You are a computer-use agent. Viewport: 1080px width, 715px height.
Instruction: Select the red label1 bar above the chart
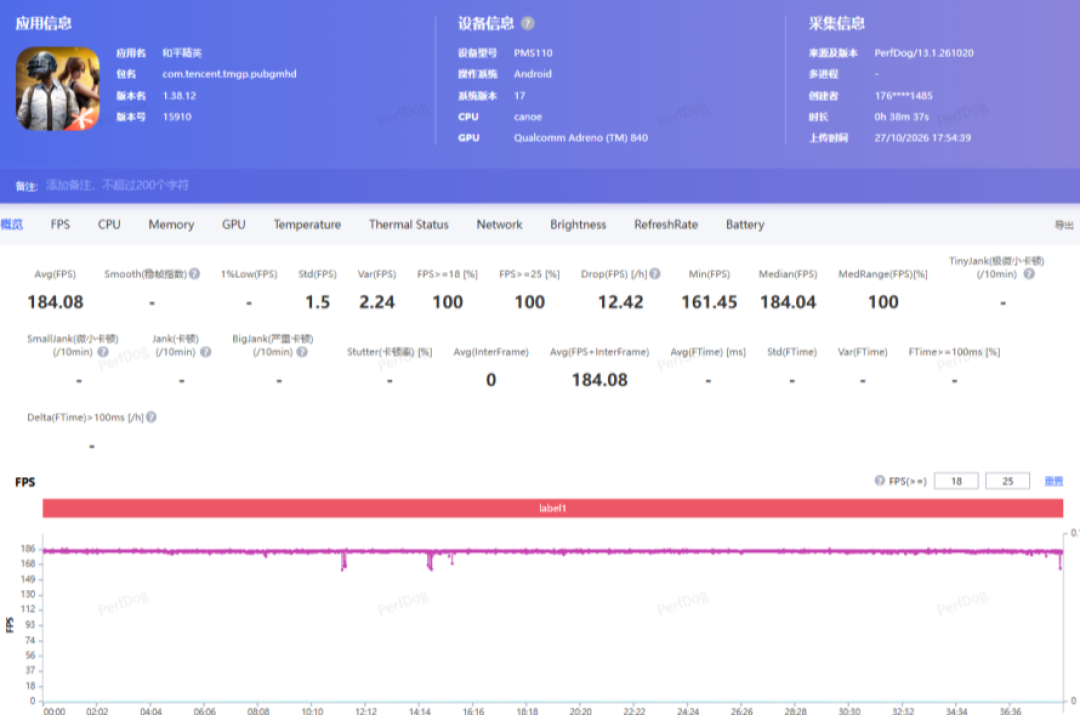click(x=552, y=508)
